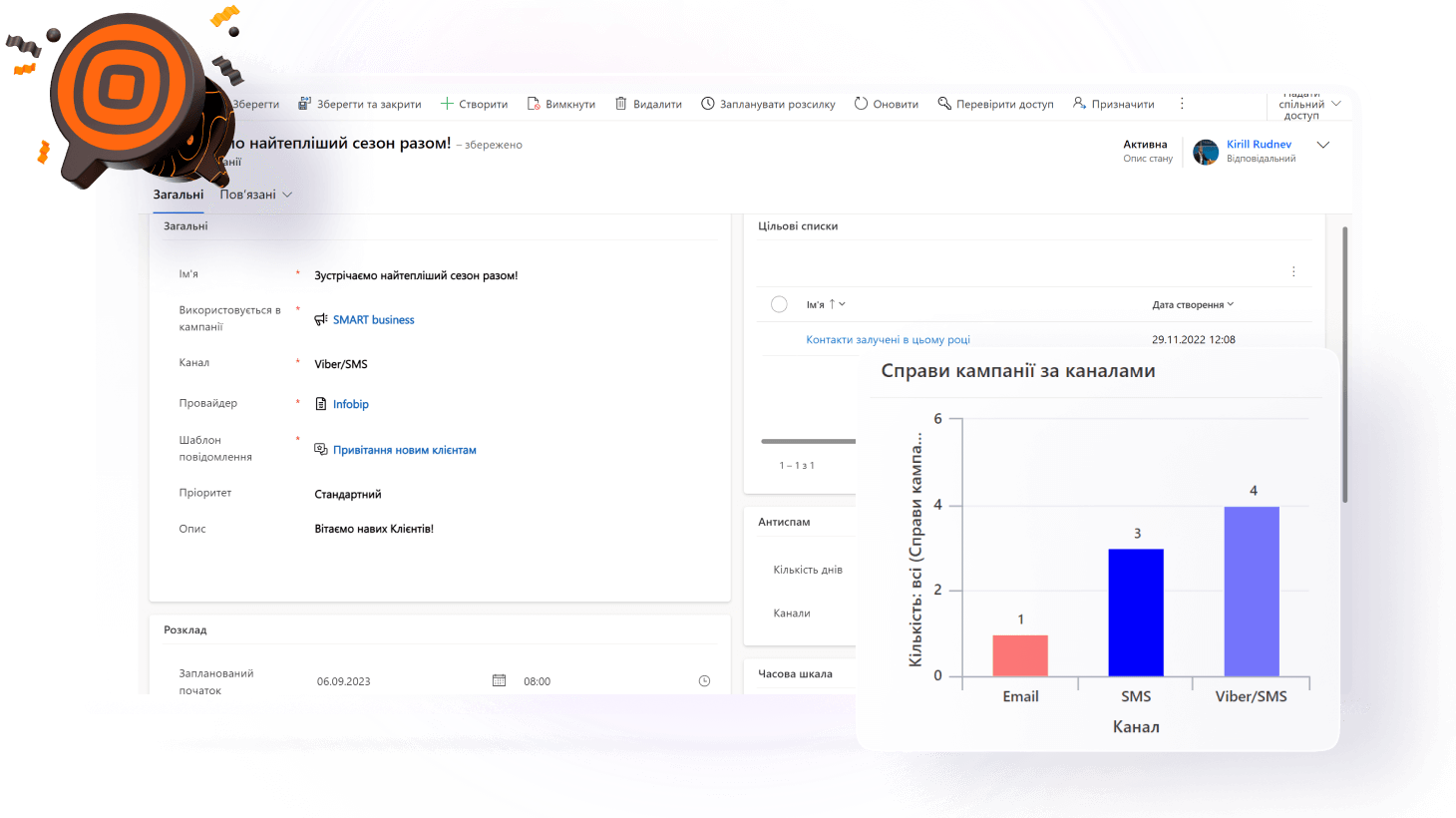Click the Refresh circular arrow icon
The height and width of the screenshot is (818, 1456).
pyautogui.click(x=861, y=104)
